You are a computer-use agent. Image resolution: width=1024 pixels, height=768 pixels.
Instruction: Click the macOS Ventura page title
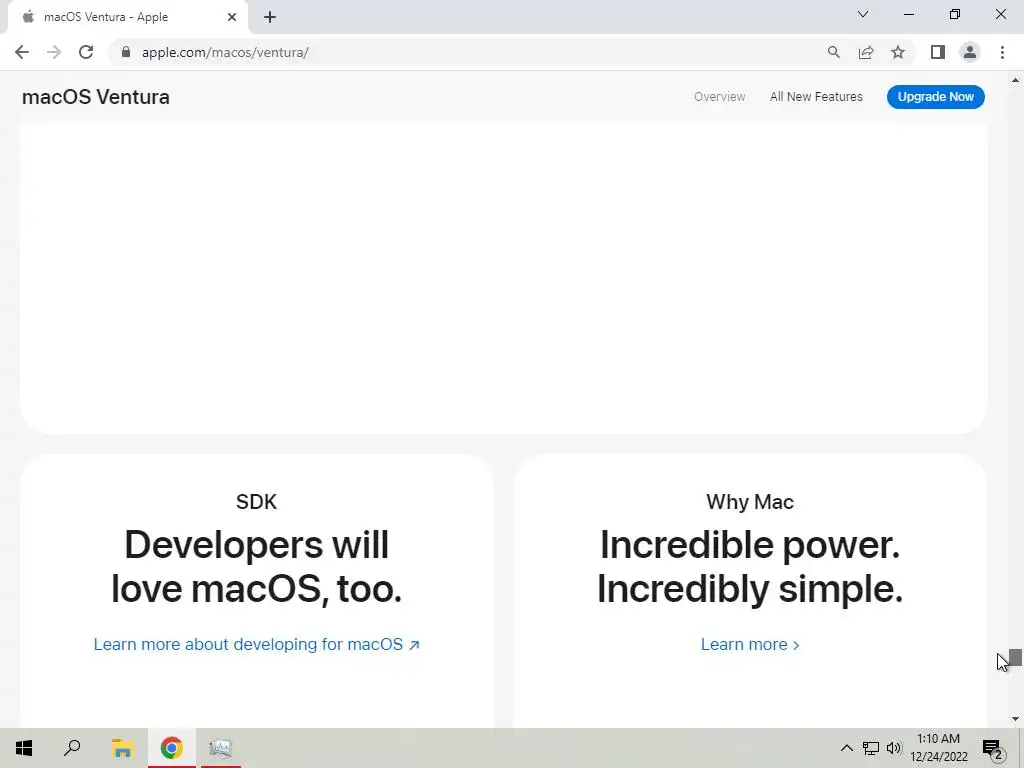(x=96, y=97)
